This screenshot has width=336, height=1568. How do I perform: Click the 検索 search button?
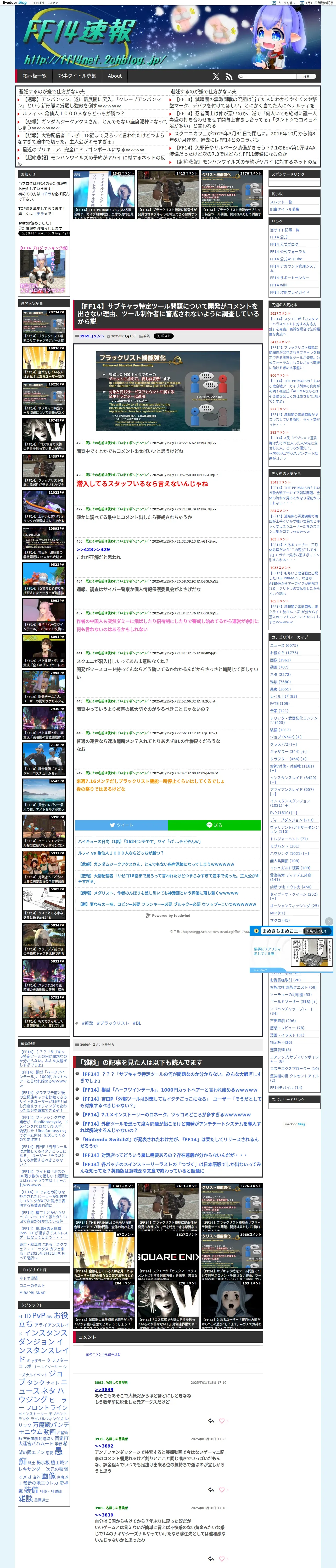point(307,77)
